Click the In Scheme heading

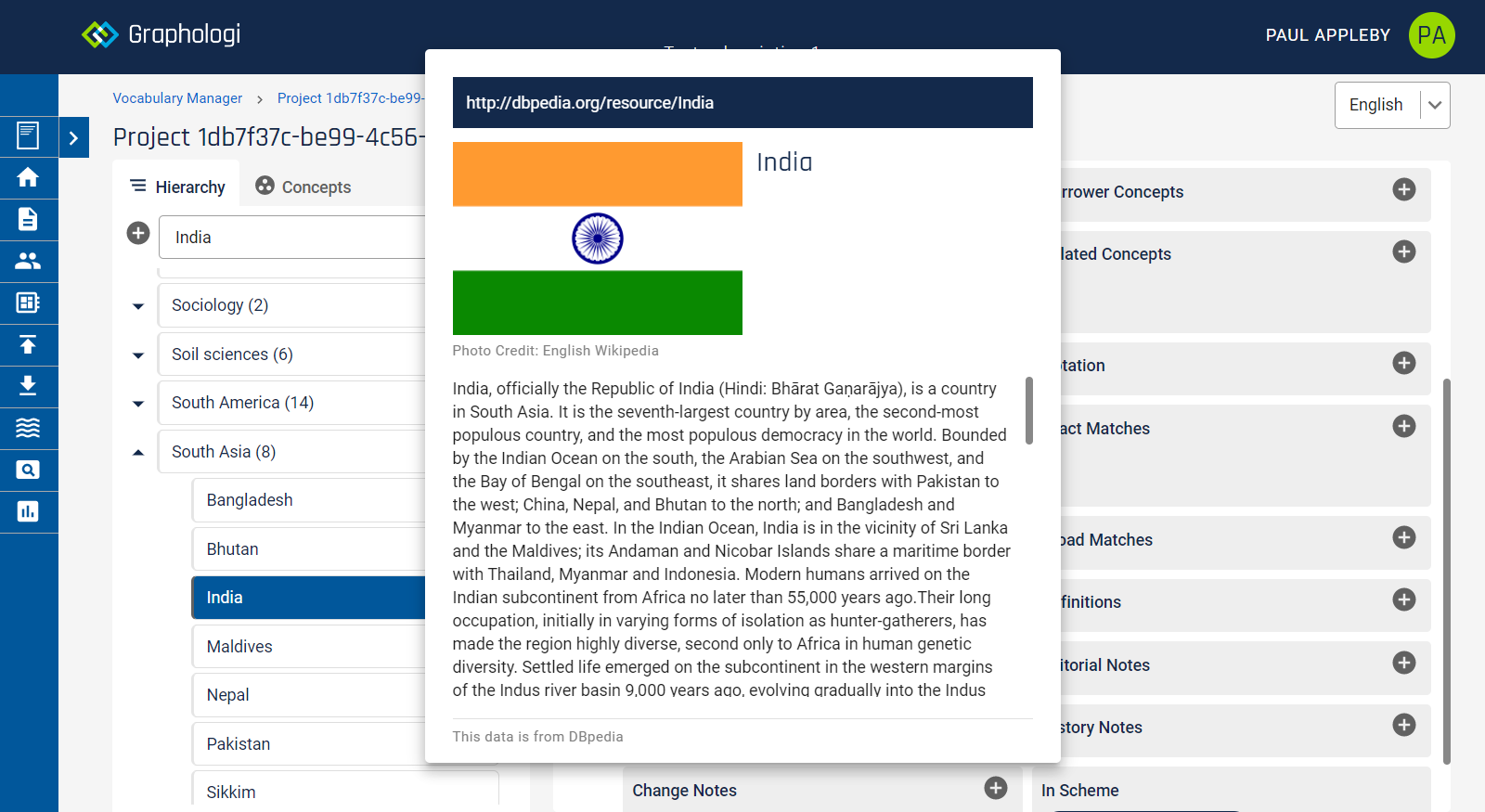coord(1079,791)
